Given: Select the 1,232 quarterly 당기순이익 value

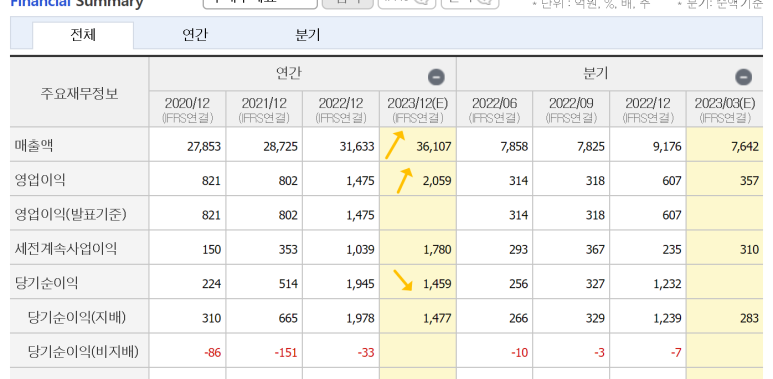Looking at the screenshot, I should pyautogui.click(x=668, y=284).
